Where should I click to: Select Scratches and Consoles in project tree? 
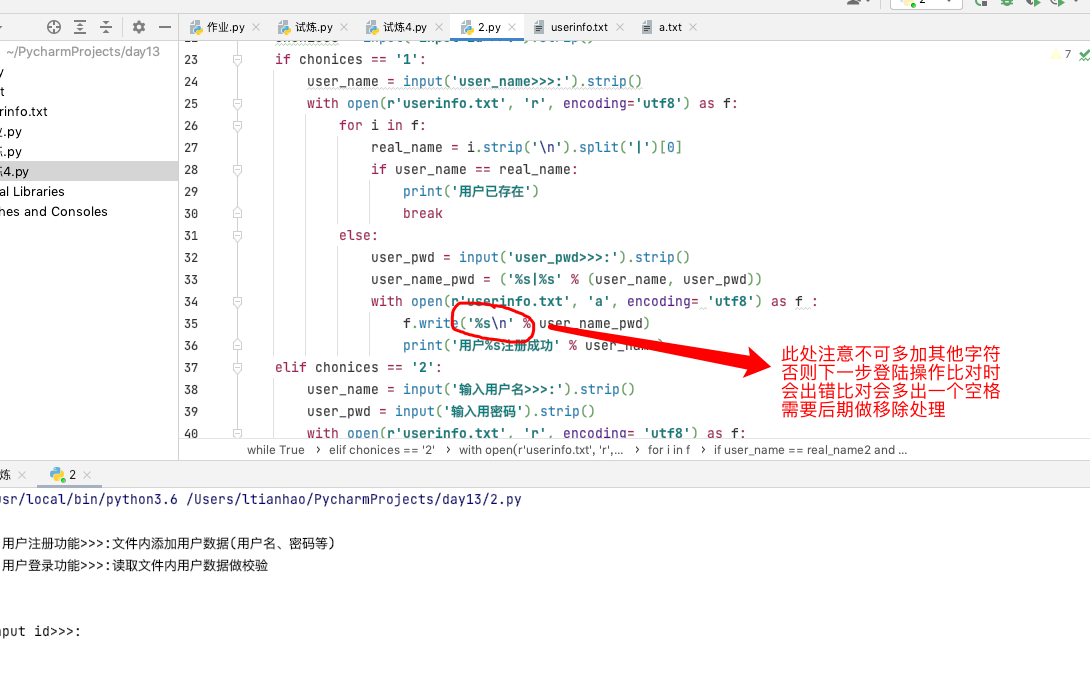pos(54,211)
